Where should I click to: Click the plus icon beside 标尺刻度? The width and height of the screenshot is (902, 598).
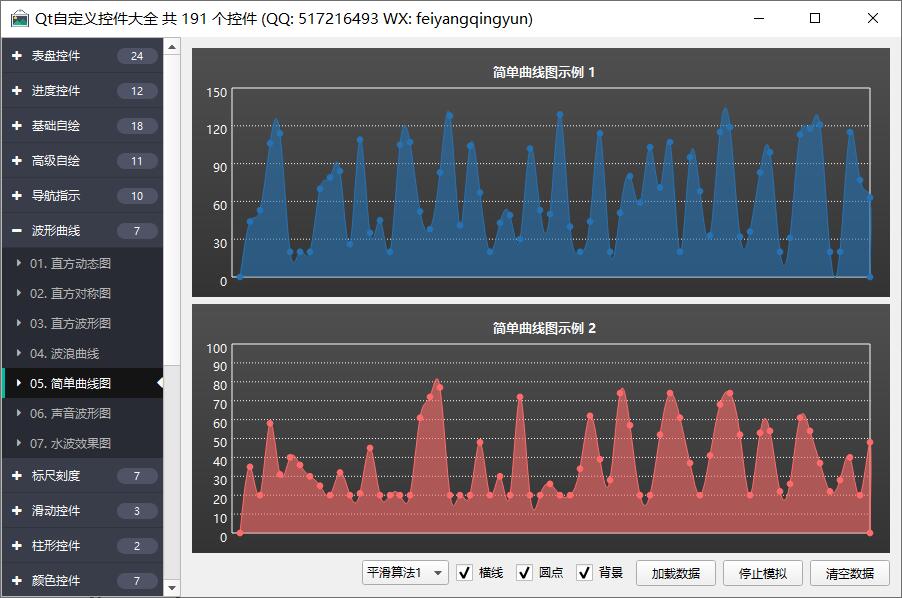point(16,476)
